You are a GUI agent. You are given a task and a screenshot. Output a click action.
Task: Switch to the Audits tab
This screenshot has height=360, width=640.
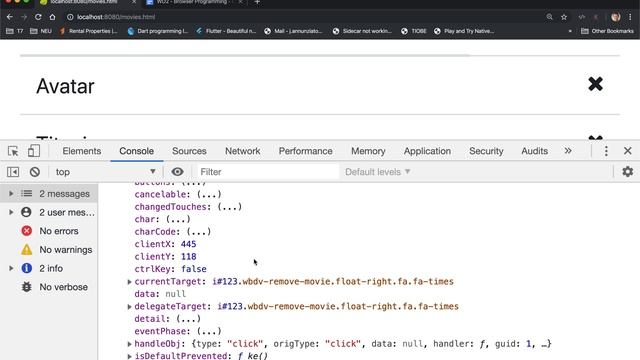point(534,151)
